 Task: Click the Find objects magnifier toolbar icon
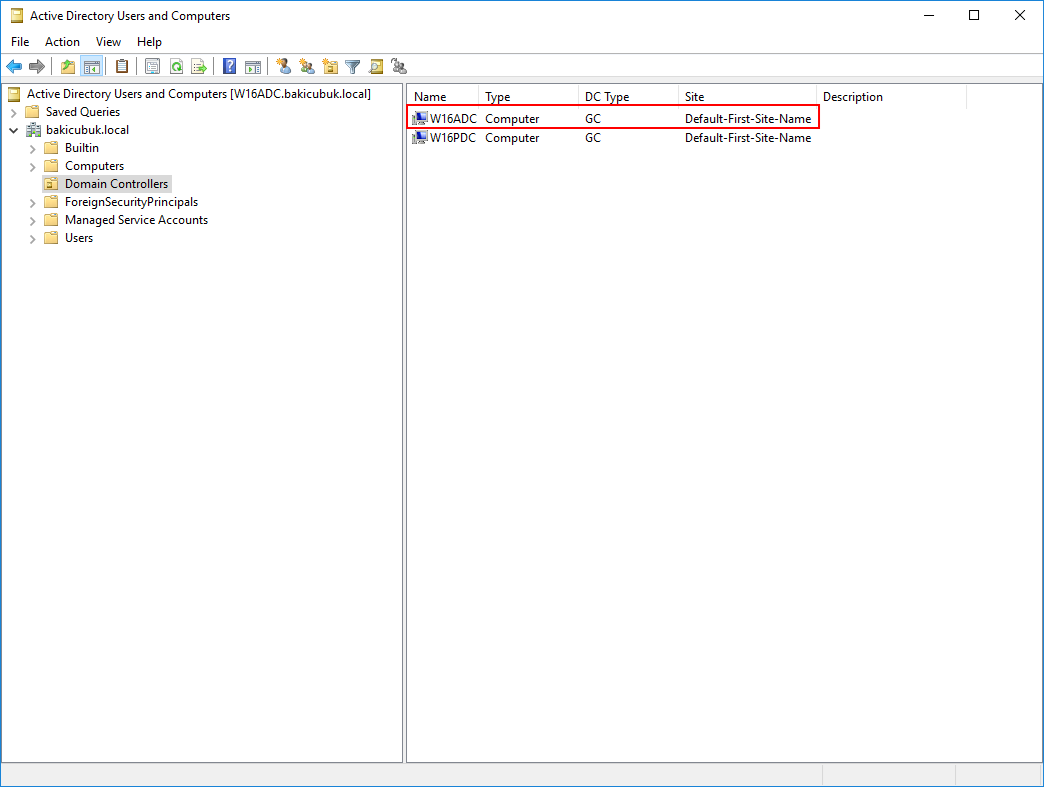[376, 67]
